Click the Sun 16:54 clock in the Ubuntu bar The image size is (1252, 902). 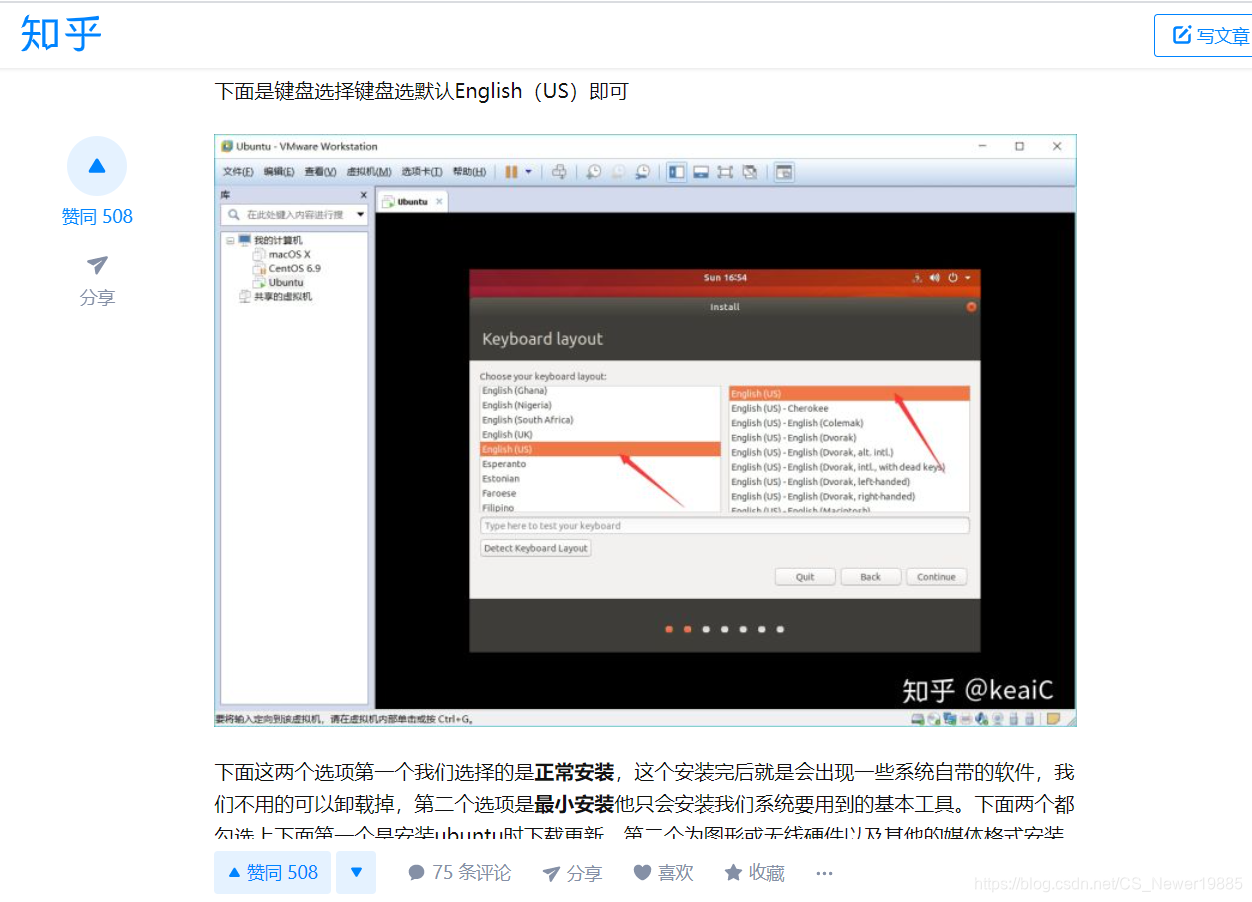725,277
